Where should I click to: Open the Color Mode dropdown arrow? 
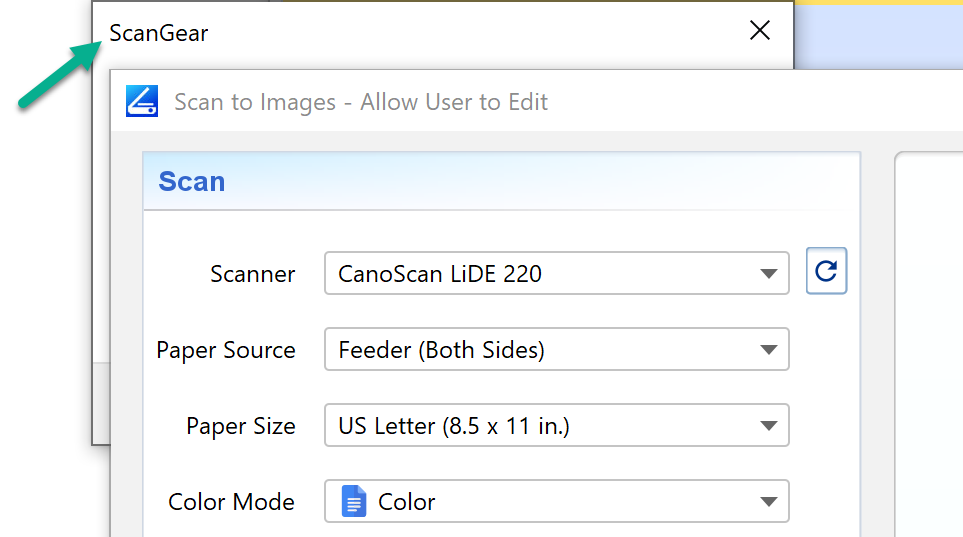click(768, 502)
